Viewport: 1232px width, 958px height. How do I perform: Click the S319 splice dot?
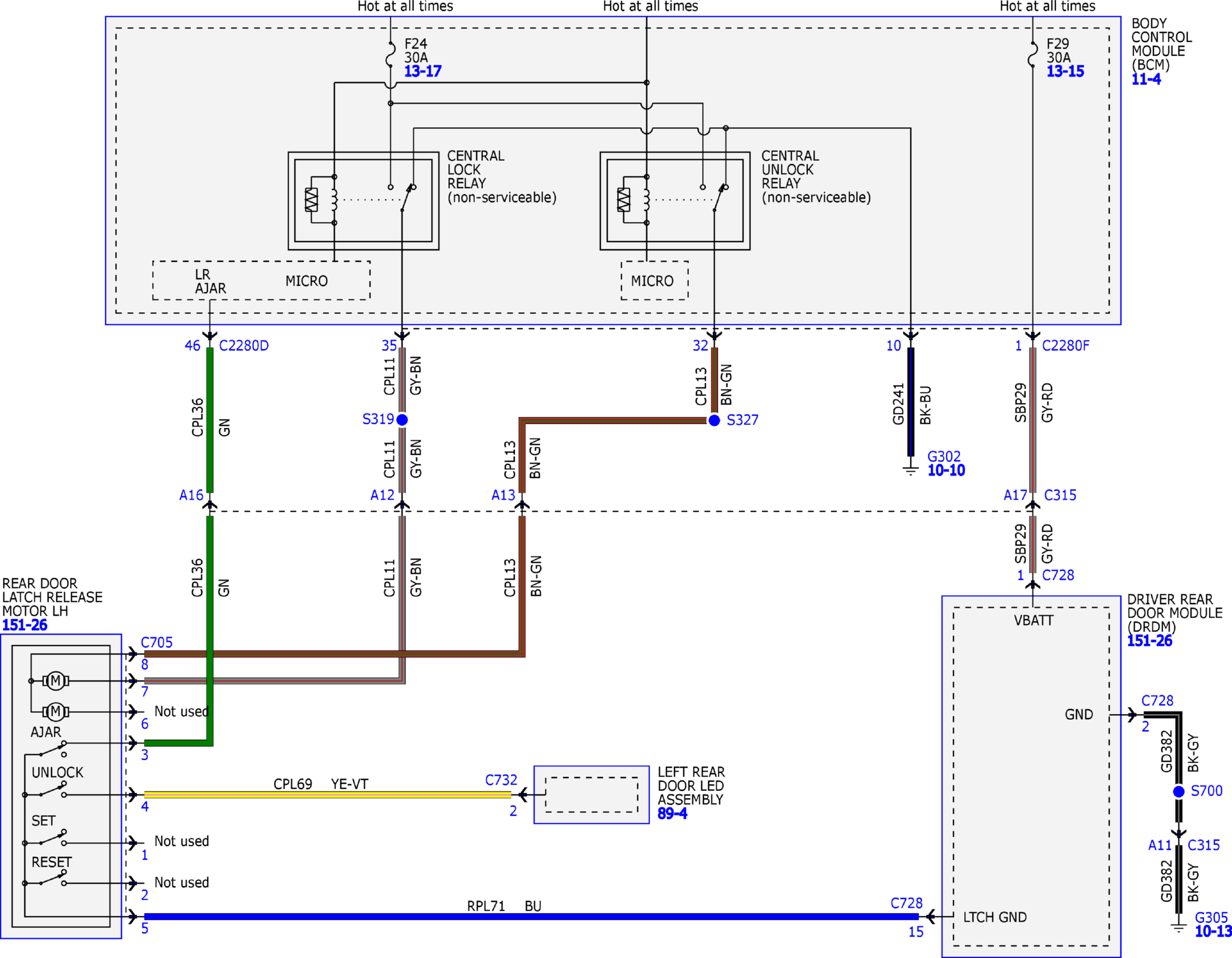coord(402,420)
